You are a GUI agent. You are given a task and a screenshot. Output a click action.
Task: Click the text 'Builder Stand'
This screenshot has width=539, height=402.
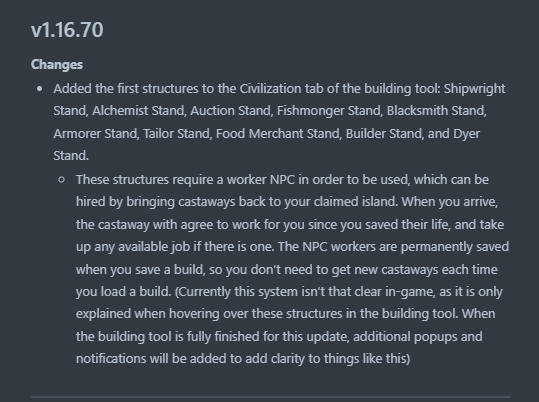384,133
